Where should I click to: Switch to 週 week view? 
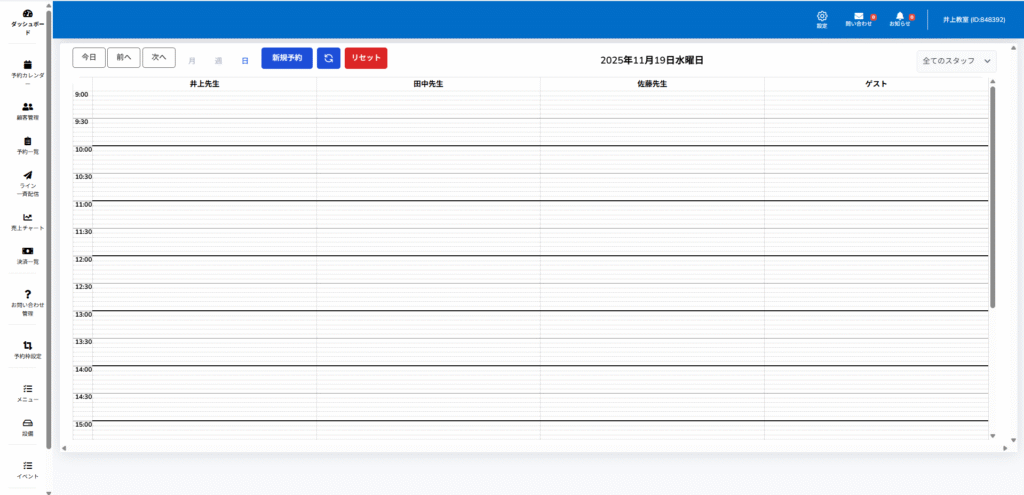point(218,61)
